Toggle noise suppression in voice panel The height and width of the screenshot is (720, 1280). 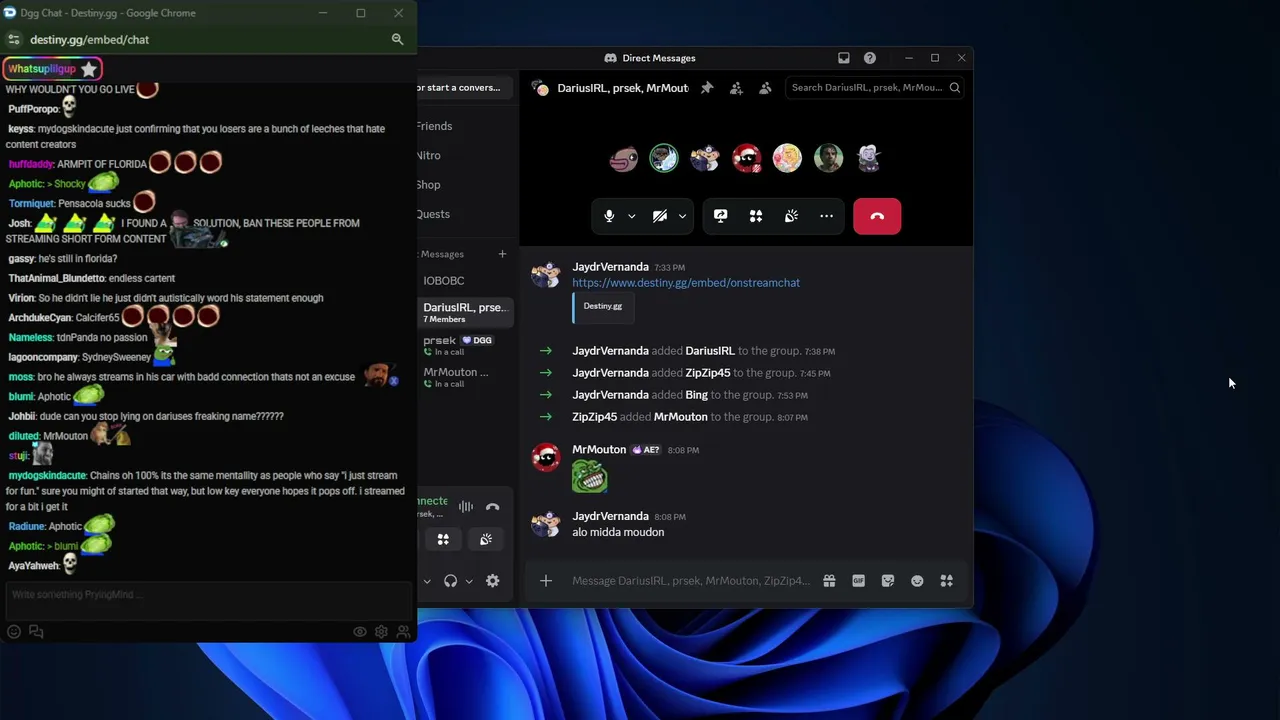click(466, 507)
